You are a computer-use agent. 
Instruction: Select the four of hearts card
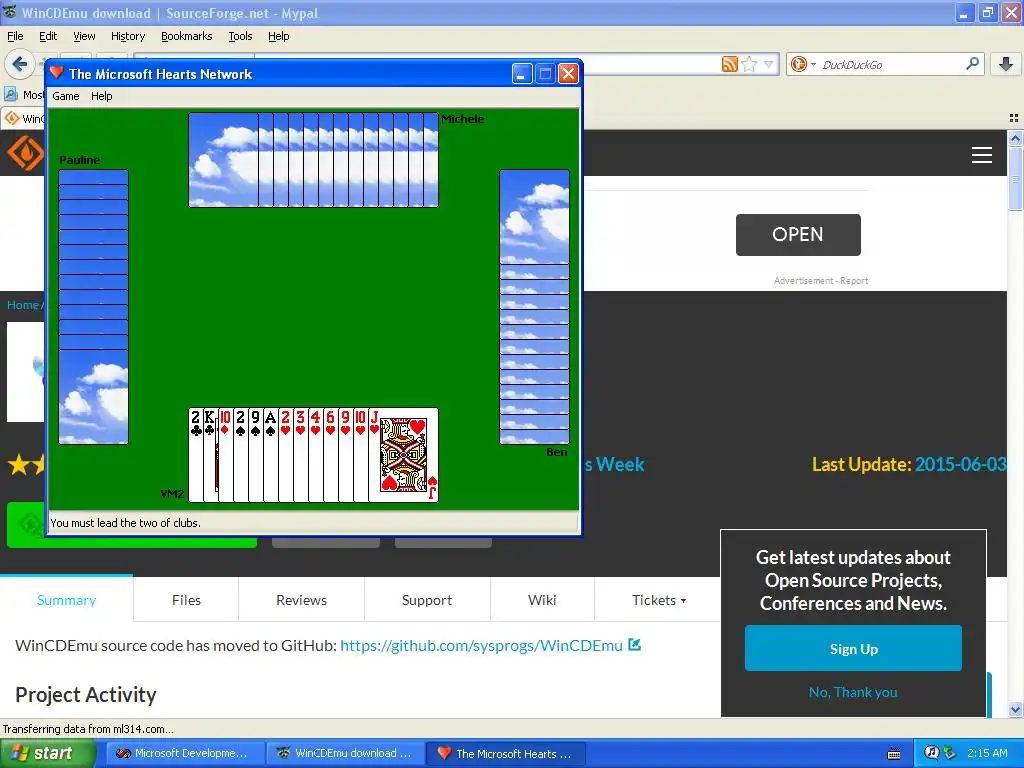click(315, 455)
